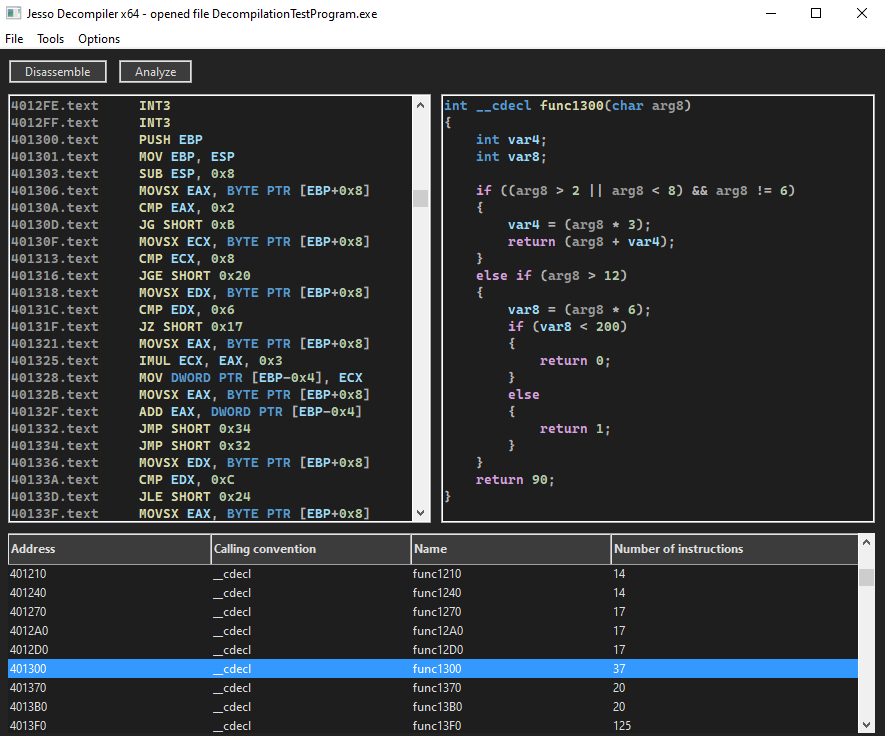Open the File menu
The width and height of the screenshot is (885, 736).
[x=14, y=39]
